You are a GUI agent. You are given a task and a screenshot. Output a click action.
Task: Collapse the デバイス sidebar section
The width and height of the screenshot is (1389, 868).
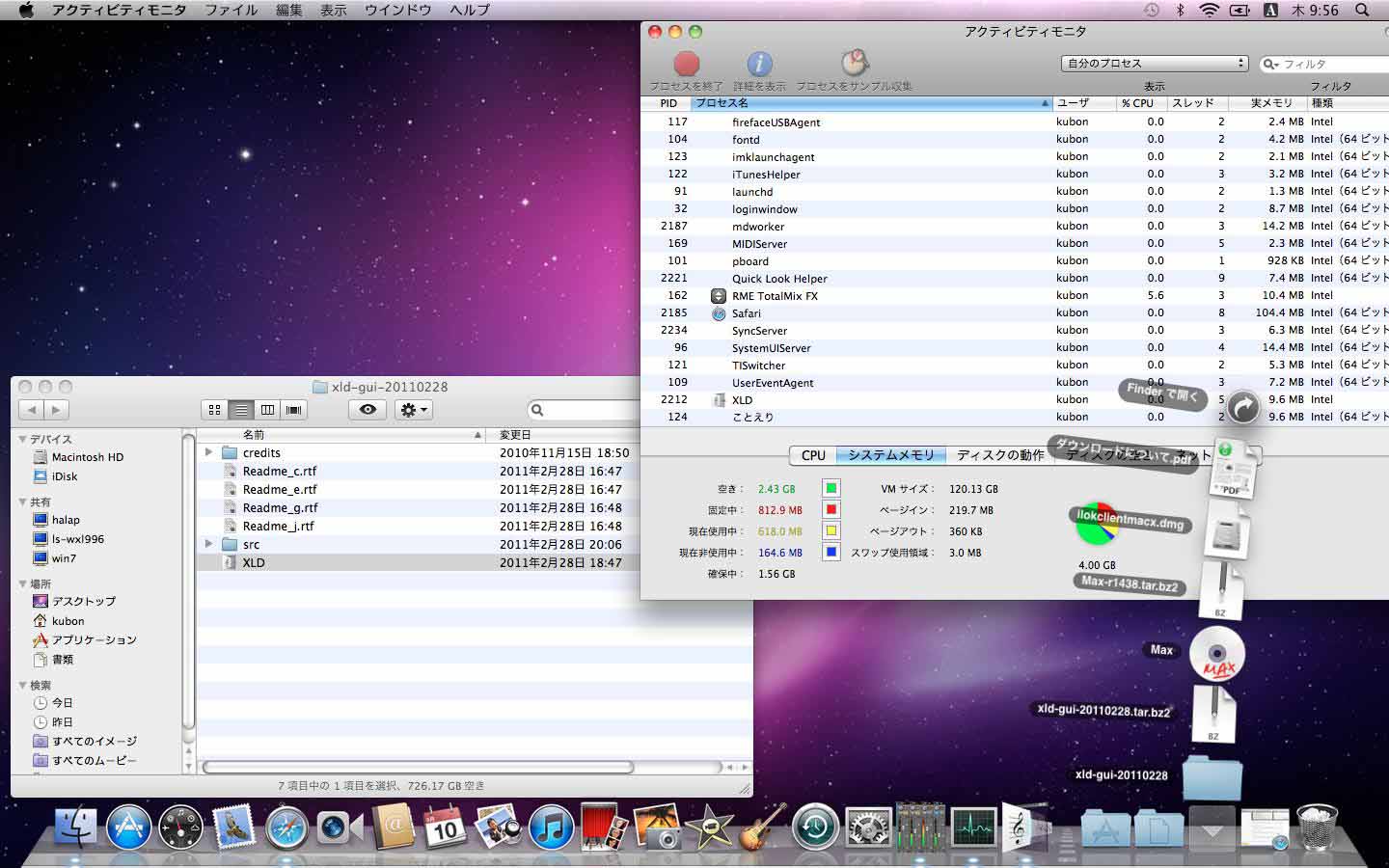click(x=22, y=439)
